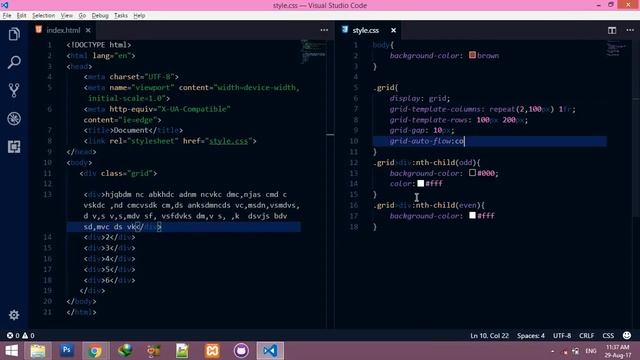
Task: Click Ln 10, Col 22 in status bar
Action: coord(489,336)
